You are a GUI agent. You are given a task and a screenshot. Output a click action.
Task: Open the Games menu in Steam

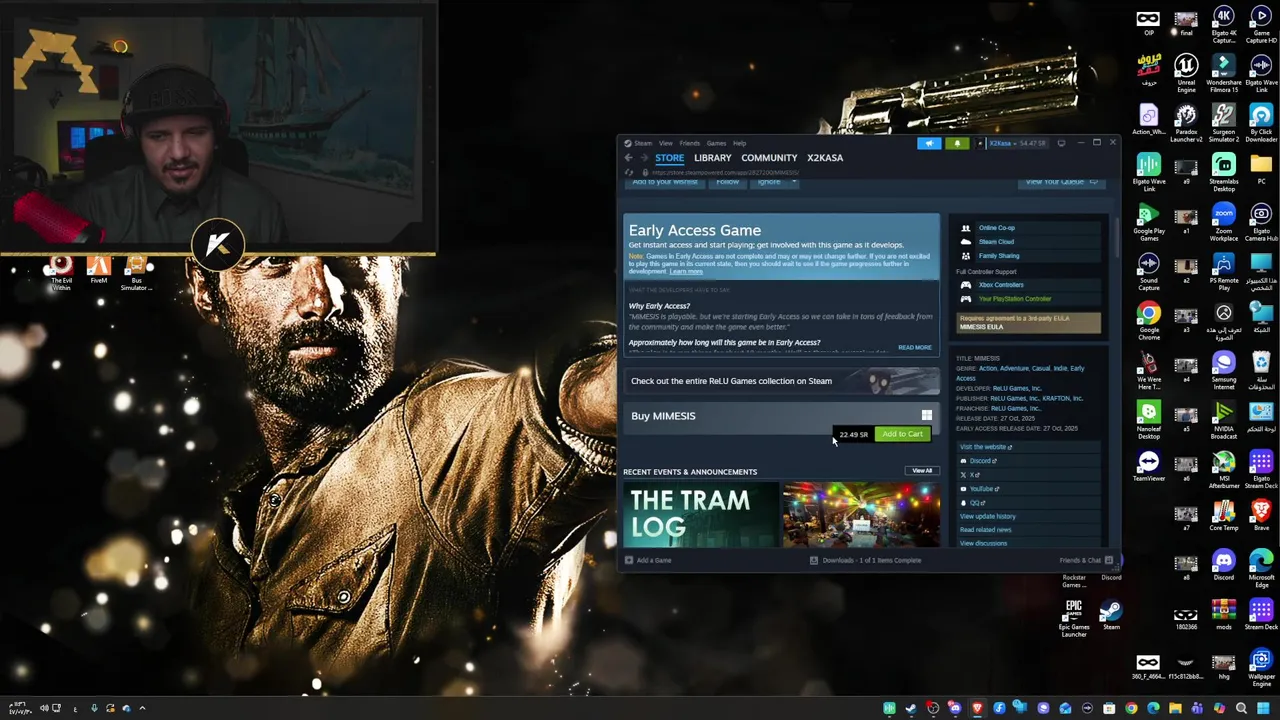716,143
